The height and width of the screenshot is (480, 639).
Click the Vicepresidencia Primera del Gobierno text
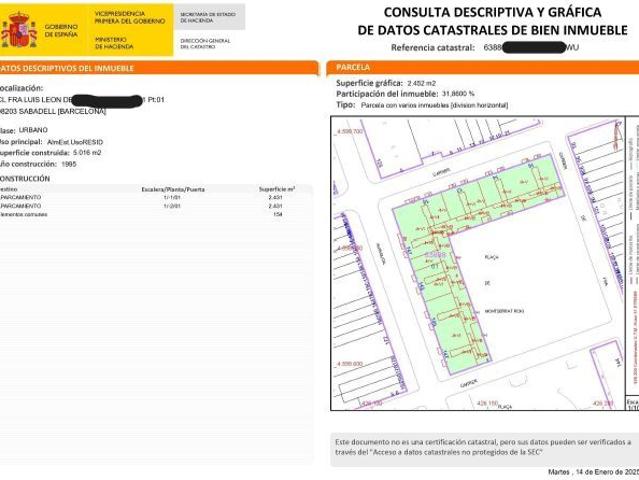coord(130,17)
